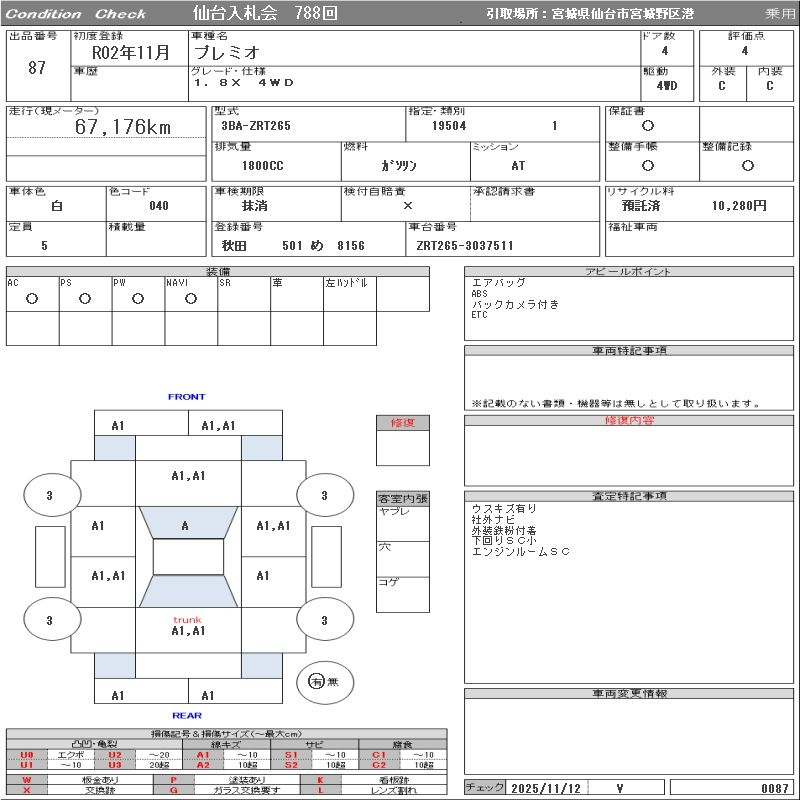Toggle the NAVI equipment circle mark
Screen dimensions: 800x800
point(190,298)
